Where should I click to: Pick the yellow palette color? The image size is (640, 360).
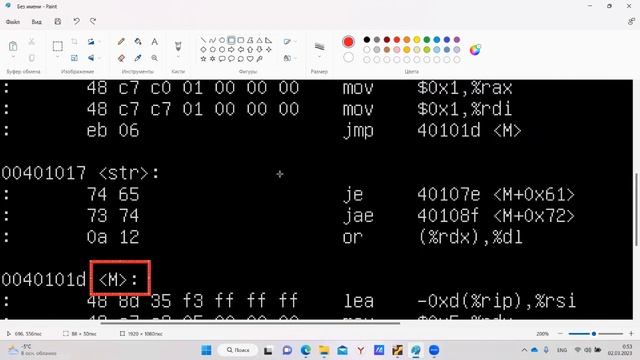coord(417,40)
